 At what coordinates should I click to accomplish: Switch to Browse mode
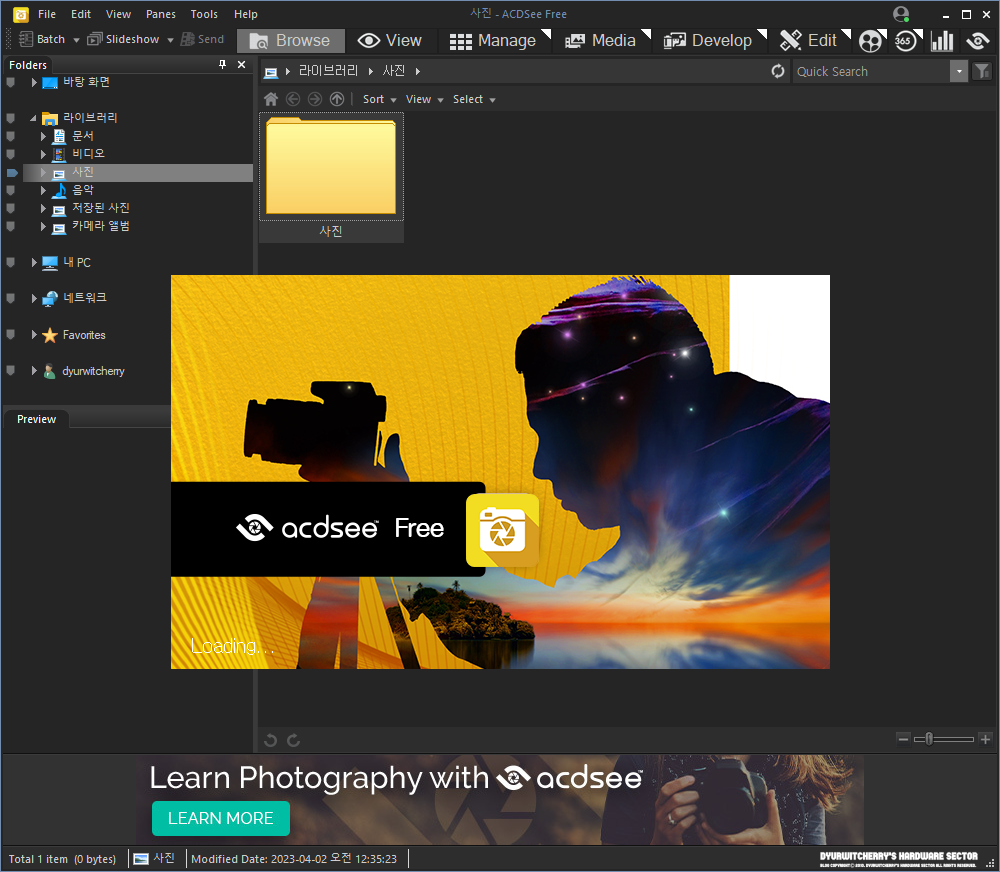290,41
